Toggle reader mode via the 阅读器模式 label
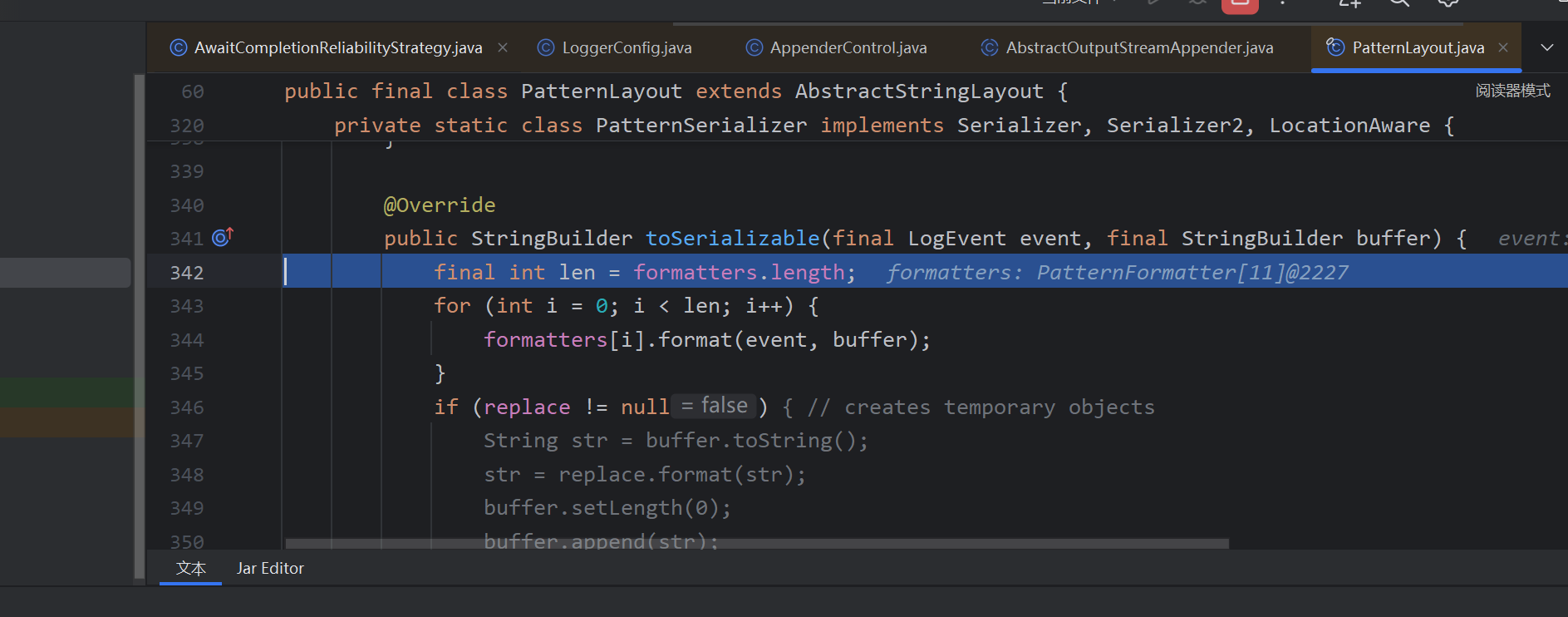This screenshot has height=617, width=1568. tap(1512, 91)
